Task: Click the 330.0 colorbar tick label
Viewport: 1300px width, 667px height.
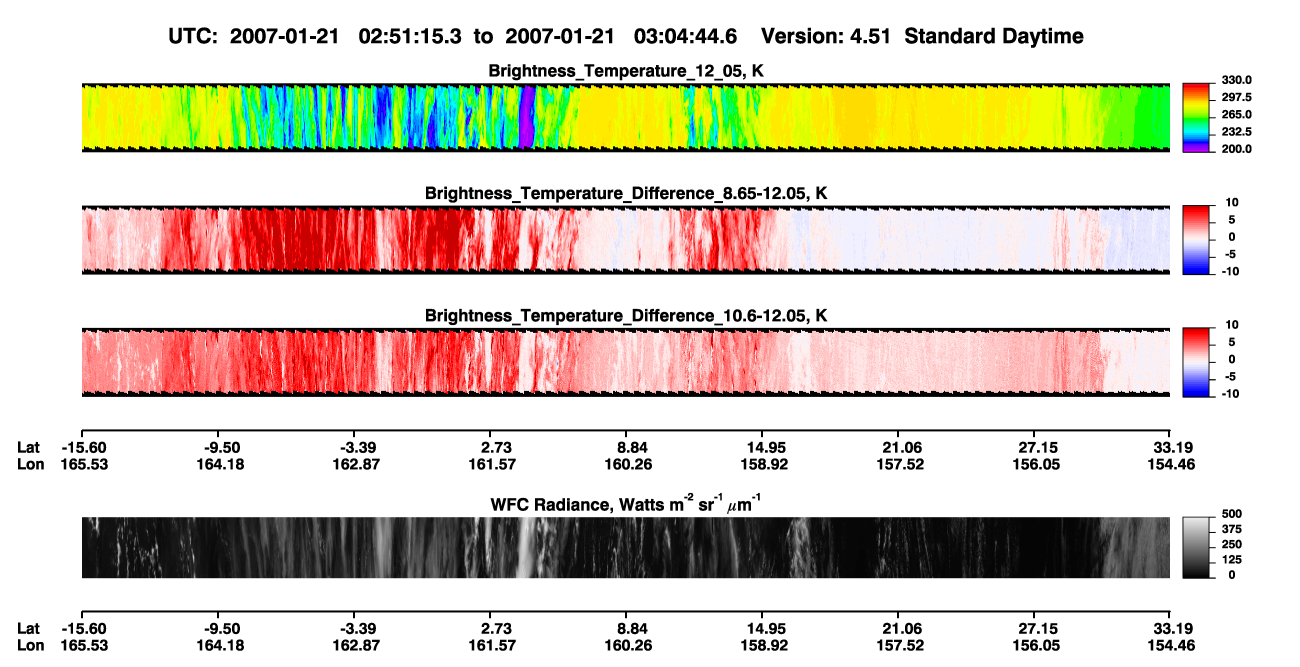Action: click(x=1237, y=80)
